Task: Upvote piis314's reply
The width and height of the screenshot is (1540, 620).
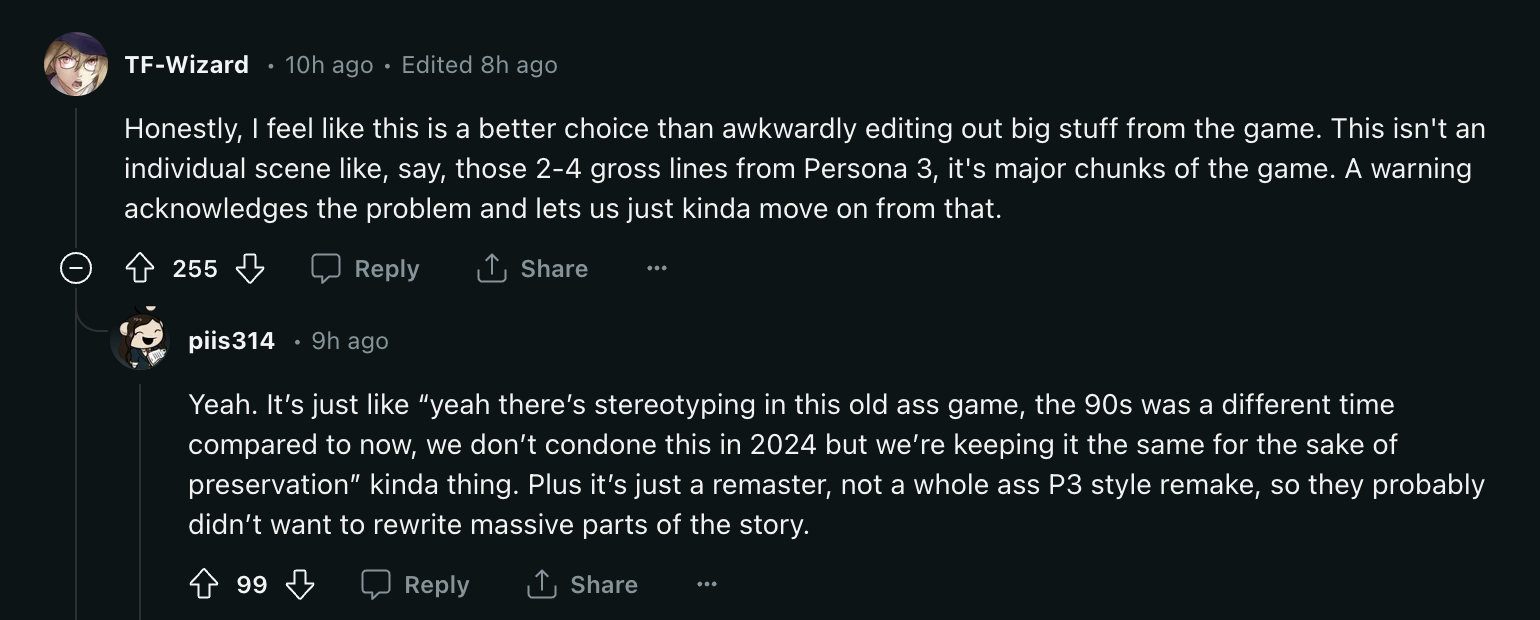Action: point(203,585)
